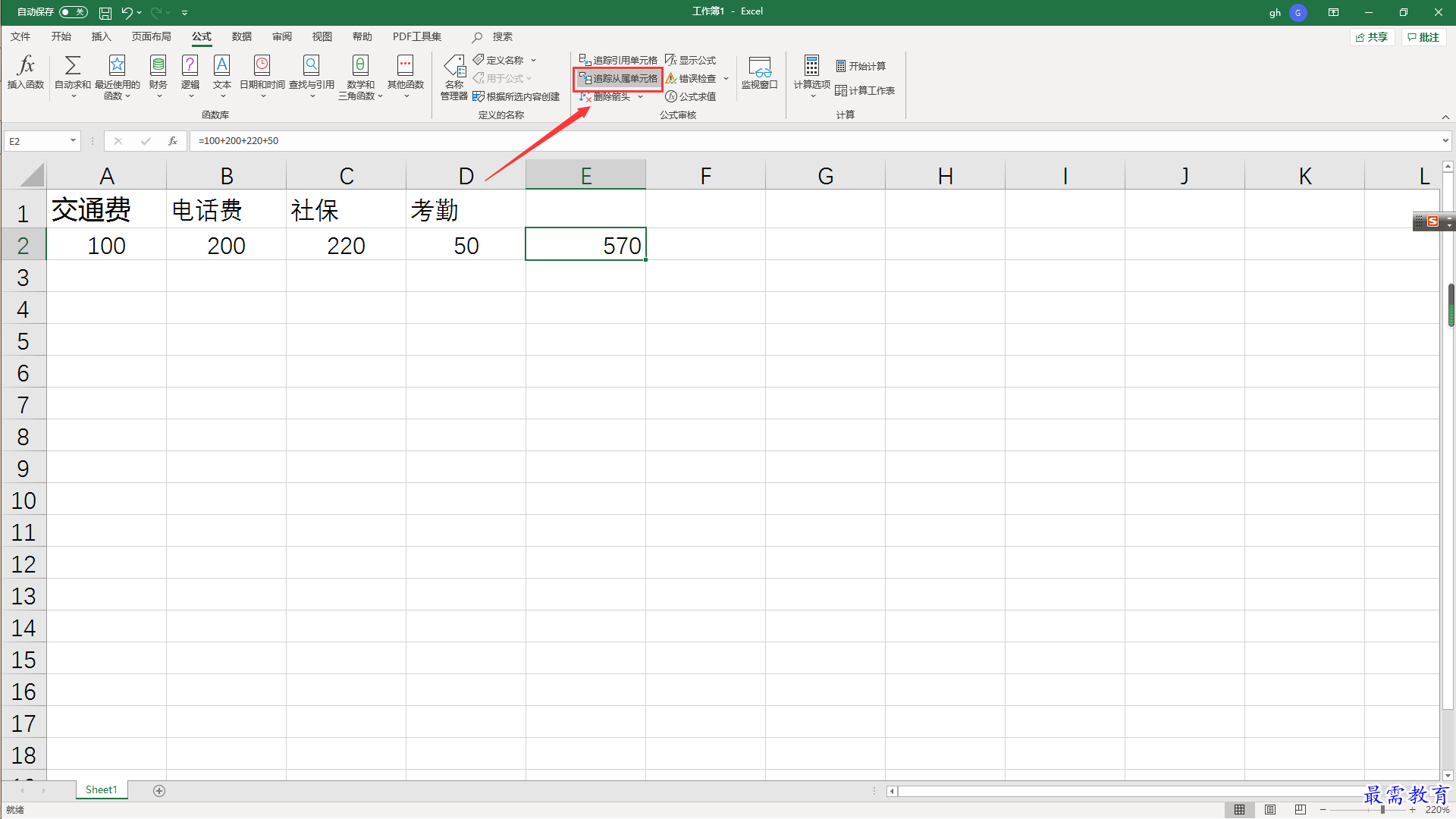
Task: Click zoom out minus button
Action: coord(1323,810)
